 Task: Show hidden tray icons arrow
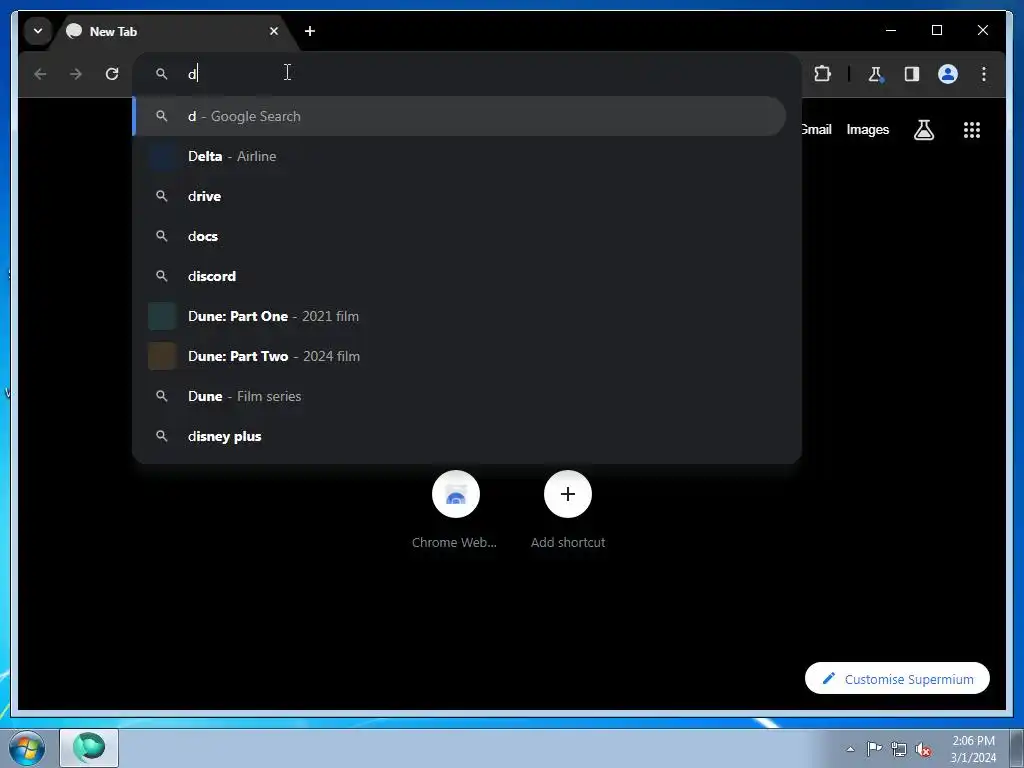point(850,749)
